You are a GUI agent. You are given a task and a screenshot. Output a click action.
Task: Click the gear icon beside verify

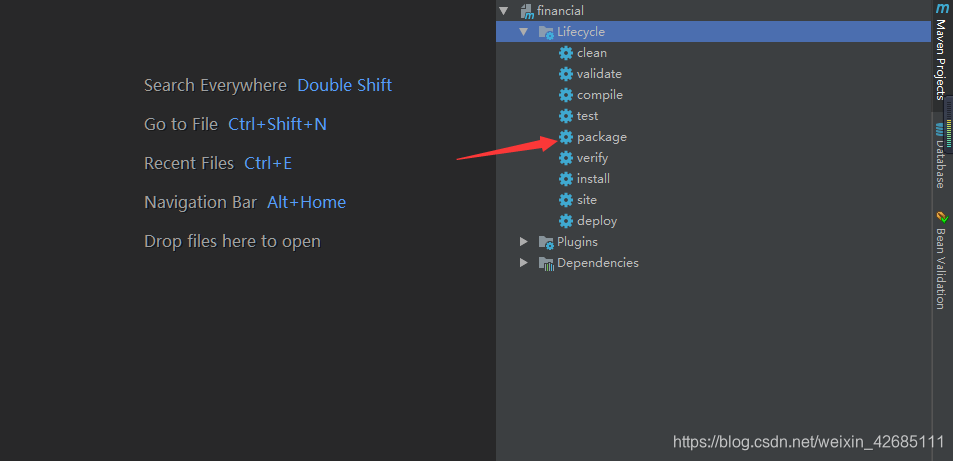566,158
